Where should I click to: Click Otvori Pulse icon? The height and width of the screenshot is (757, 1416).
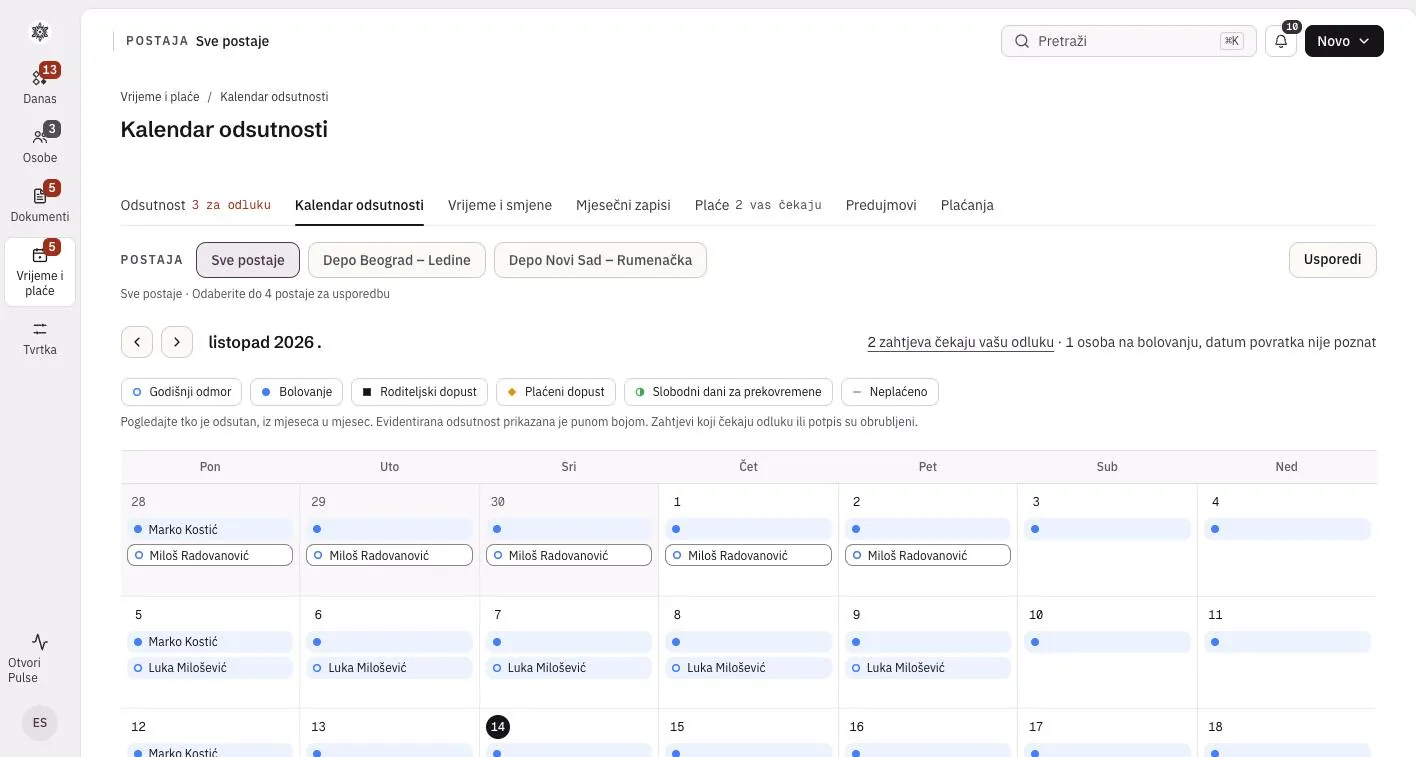[40, 642]
